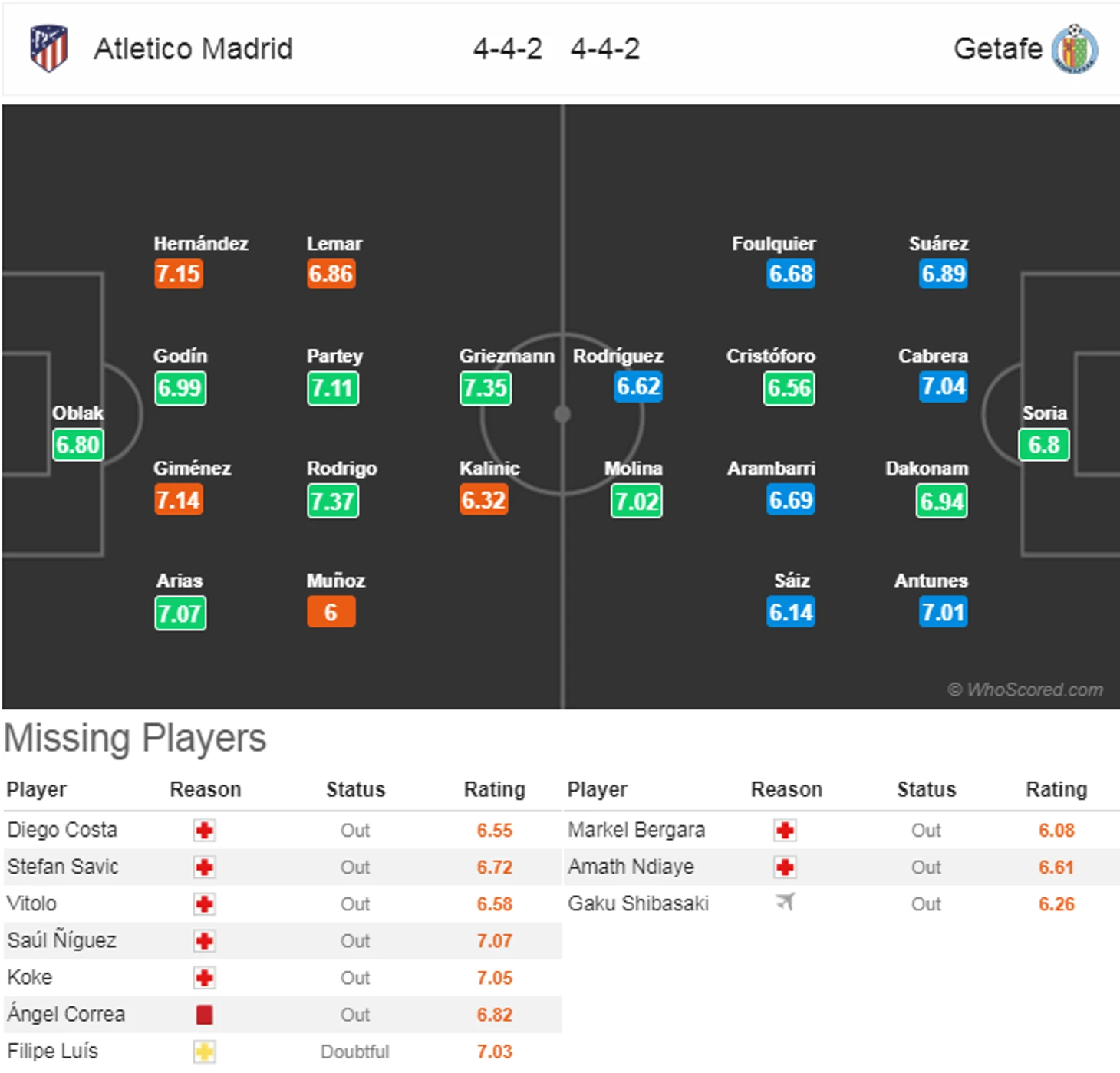Open Rodrigo's 7.37 rating badge
This screenshot has width=1120, height=1073.
click(333, 502)
